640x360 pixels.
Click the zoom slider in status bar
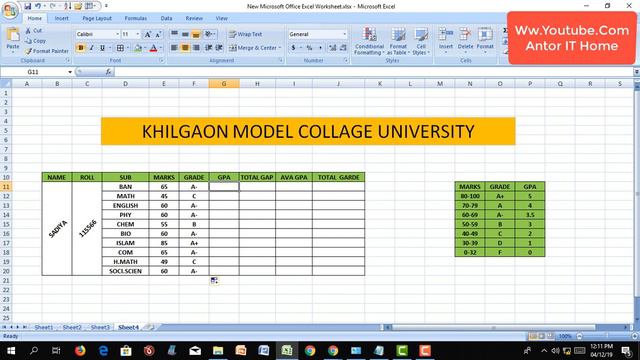point(607,336)
